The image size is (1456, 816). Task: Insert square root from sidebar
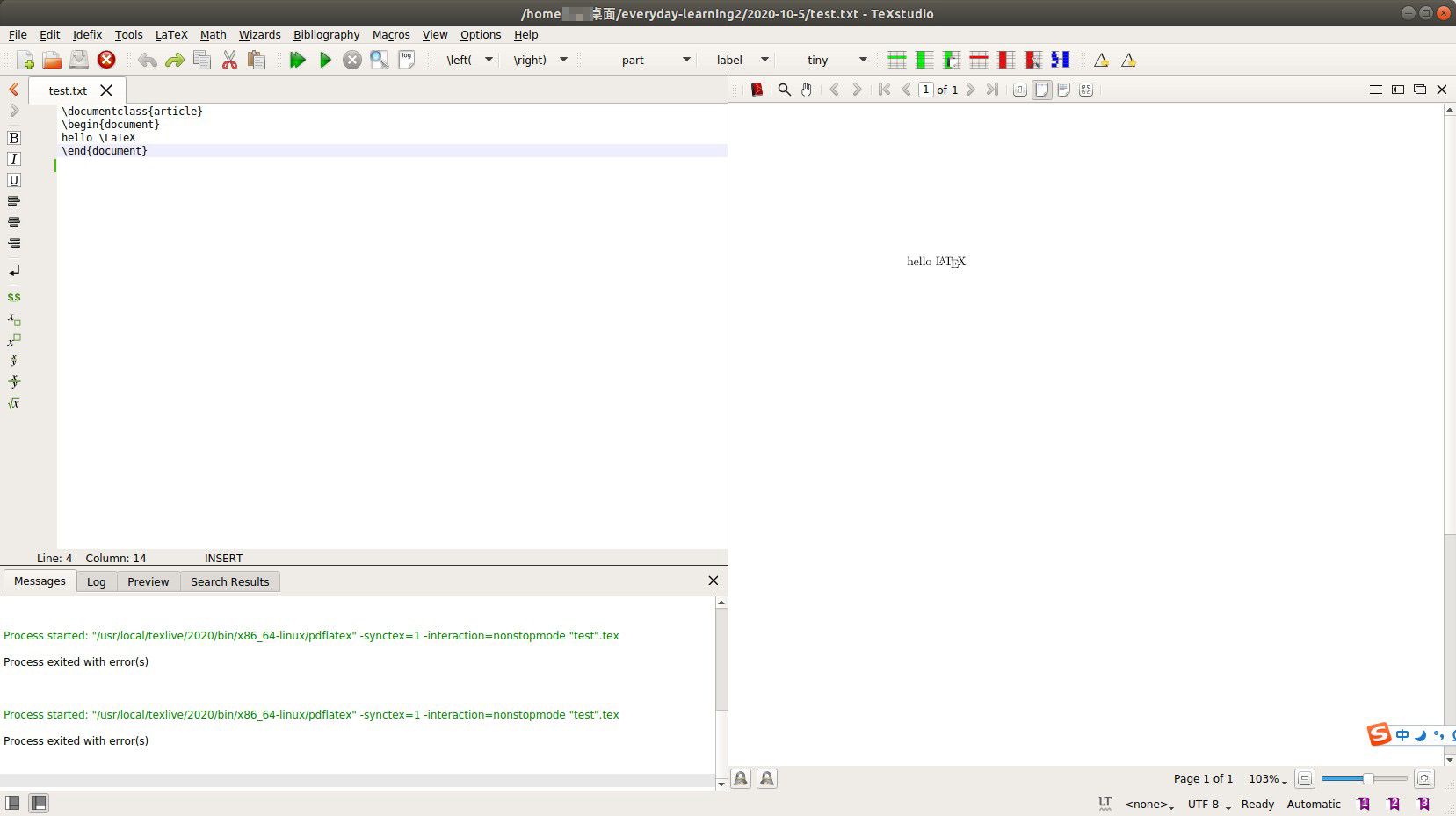click(x=14, y=403)
